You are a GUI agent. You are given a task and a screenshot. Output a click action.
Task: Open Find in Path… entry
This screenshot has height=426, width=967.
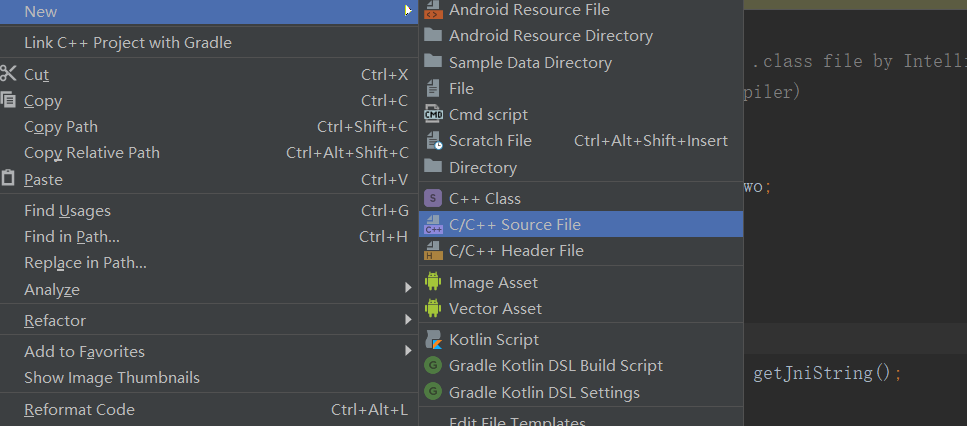209,237
